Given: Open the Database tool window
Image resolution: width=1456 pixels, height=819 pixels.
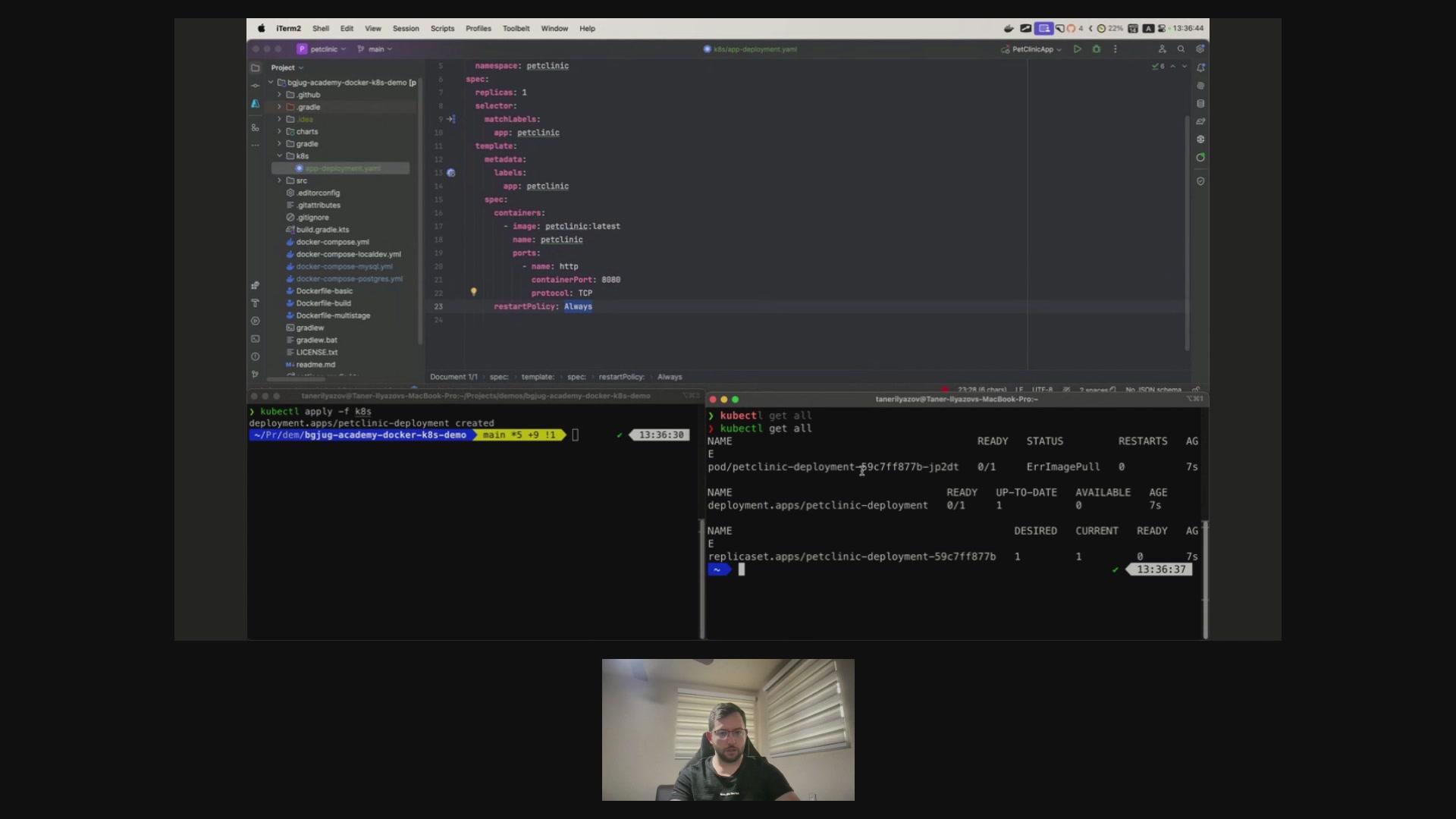Looking at the screenshot, I should pyautogui.click(x=1200, y=104).
